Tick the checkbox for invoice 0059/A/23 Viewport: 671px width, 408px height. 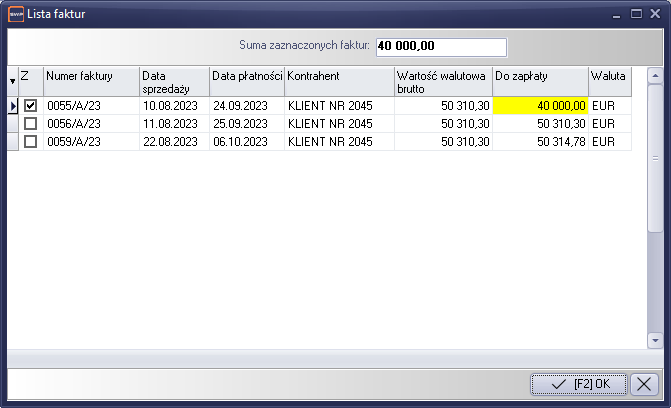(x=31, y=142)
